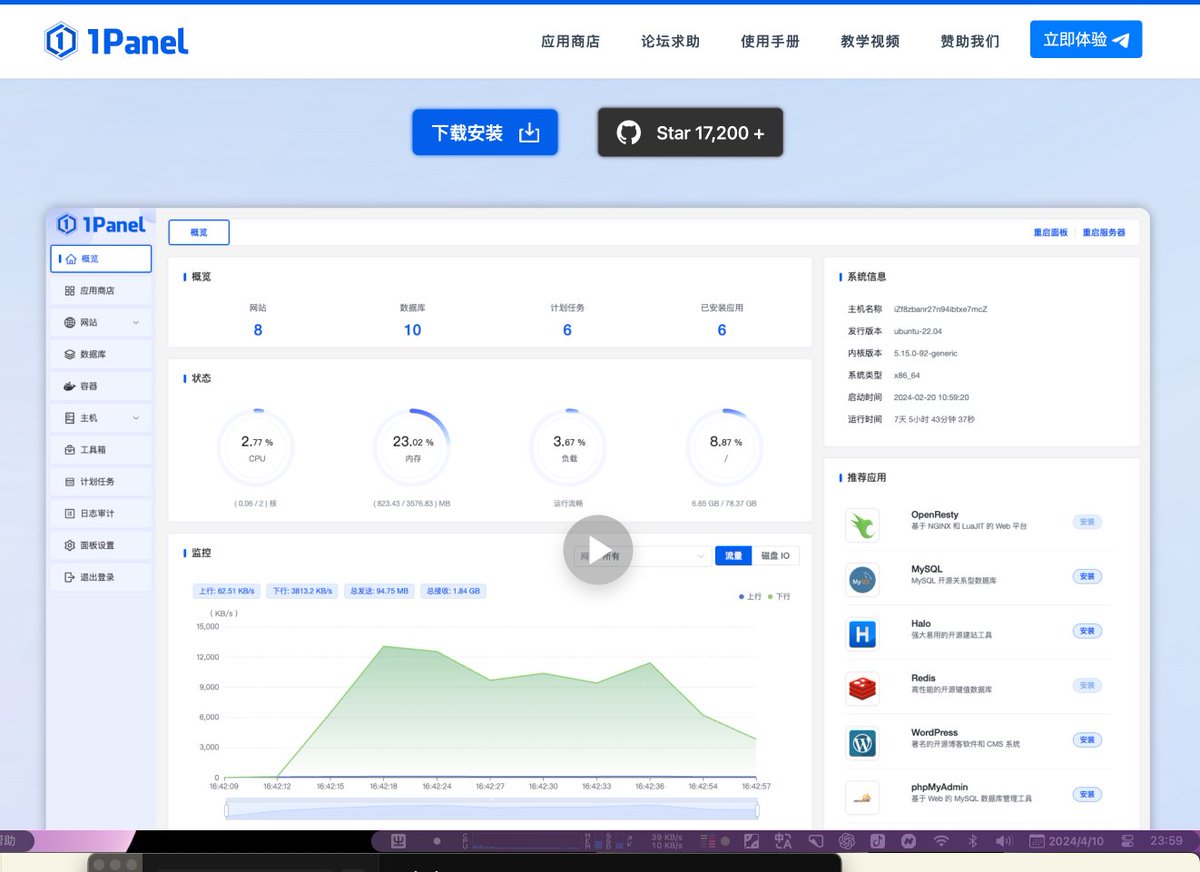Click the WordPress W icon

[862, 743]
